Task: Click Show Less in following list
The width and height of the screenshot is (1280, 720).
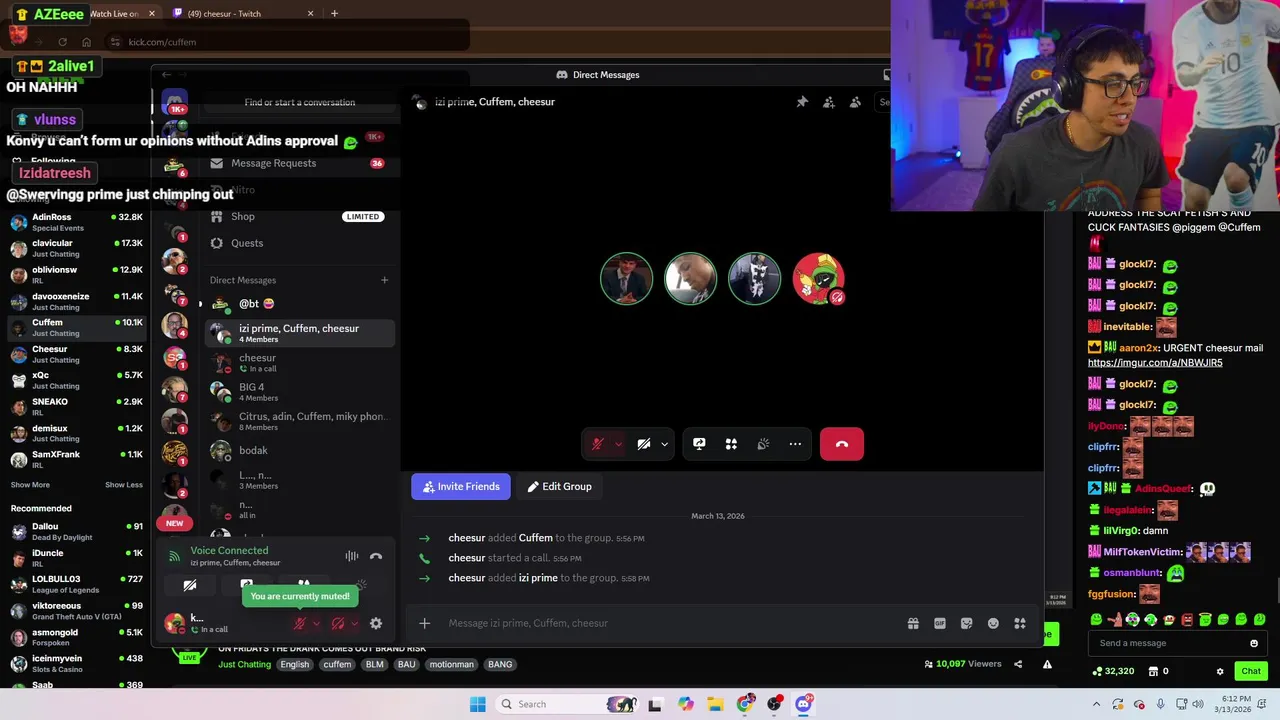Action: pos(124,485)
